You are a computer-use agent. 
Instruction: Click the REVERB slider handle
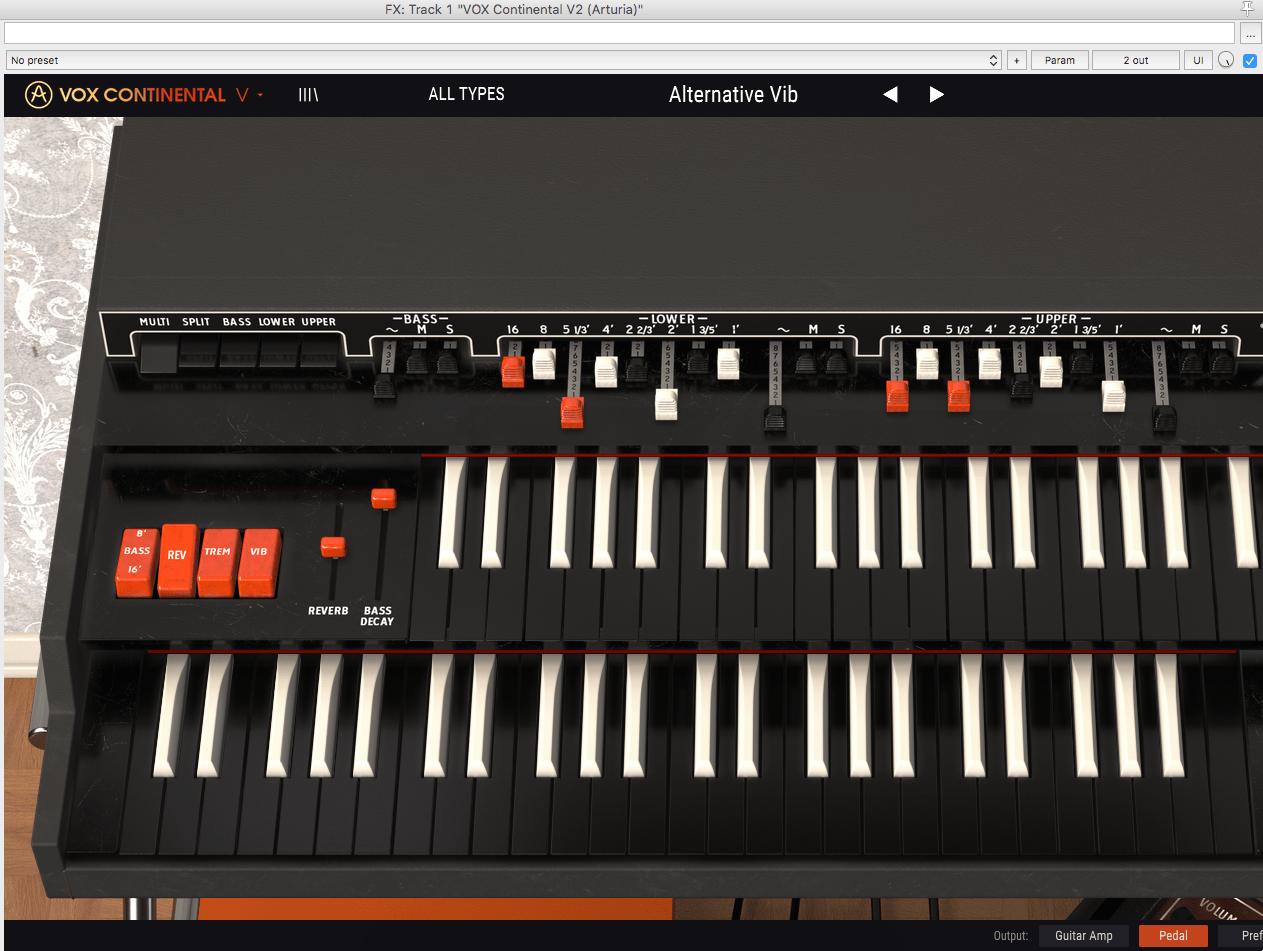(x=333, y=547)
